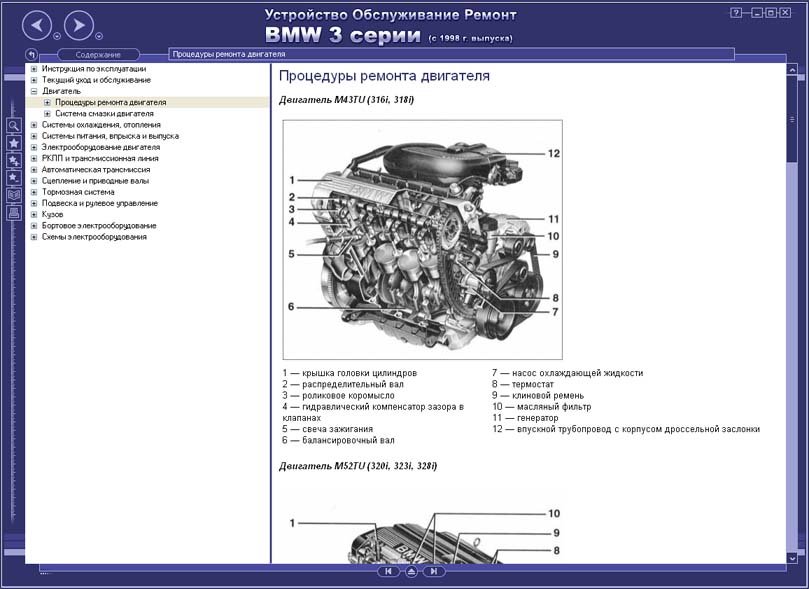Click the Процедуры ремонта двигателя breadcrumb bar
Viewport: 809px width, 589px height.
pyautogui.click(x=451, y=54)
